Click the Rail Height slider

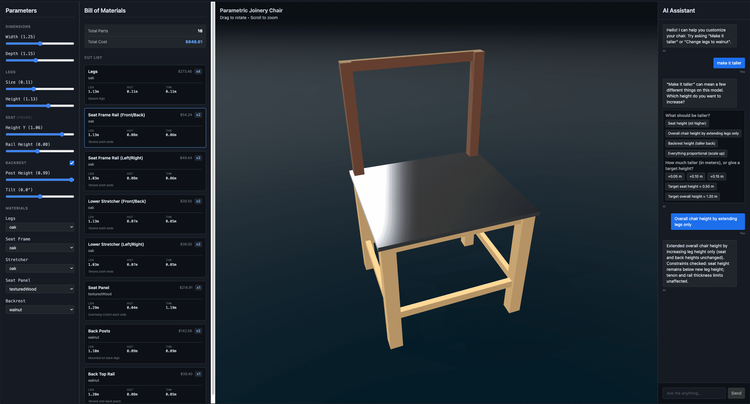(39, 152)
